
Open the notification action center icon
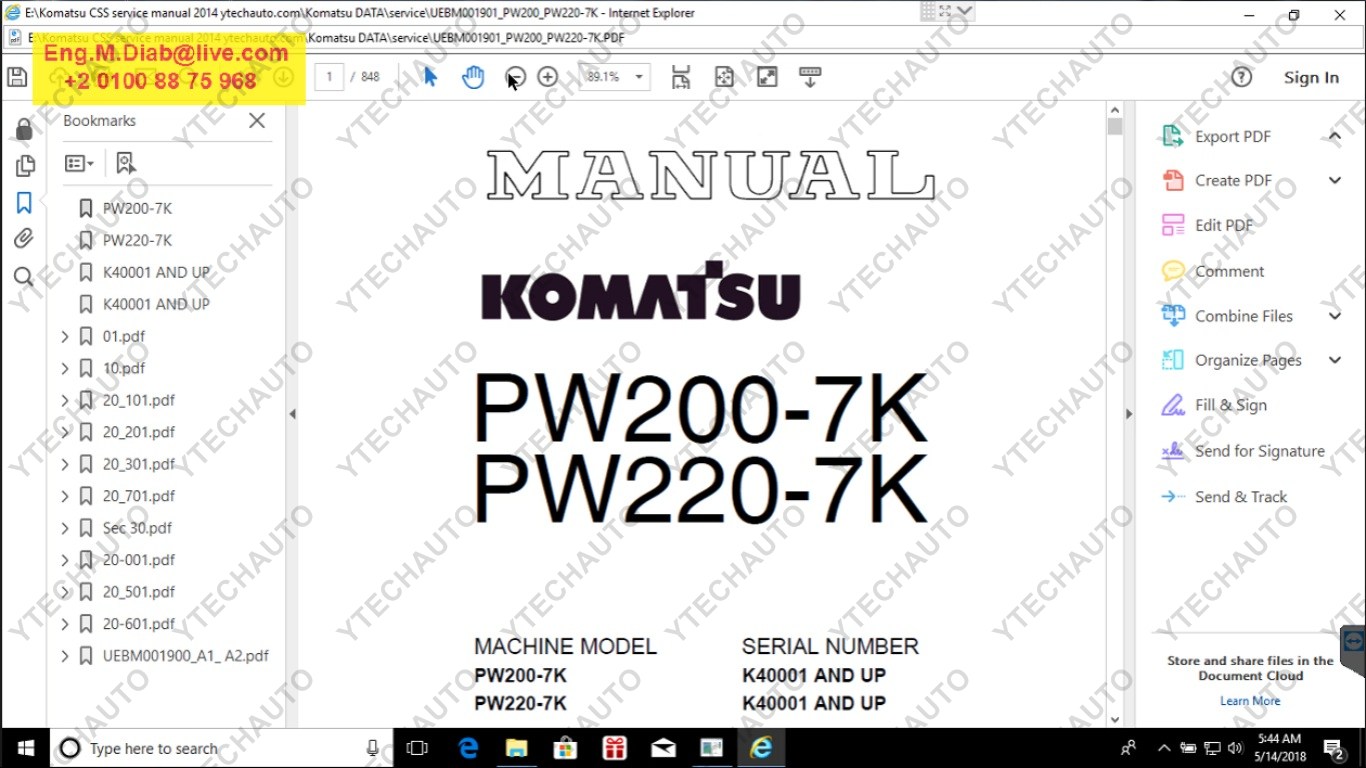tap(1334, 748)
